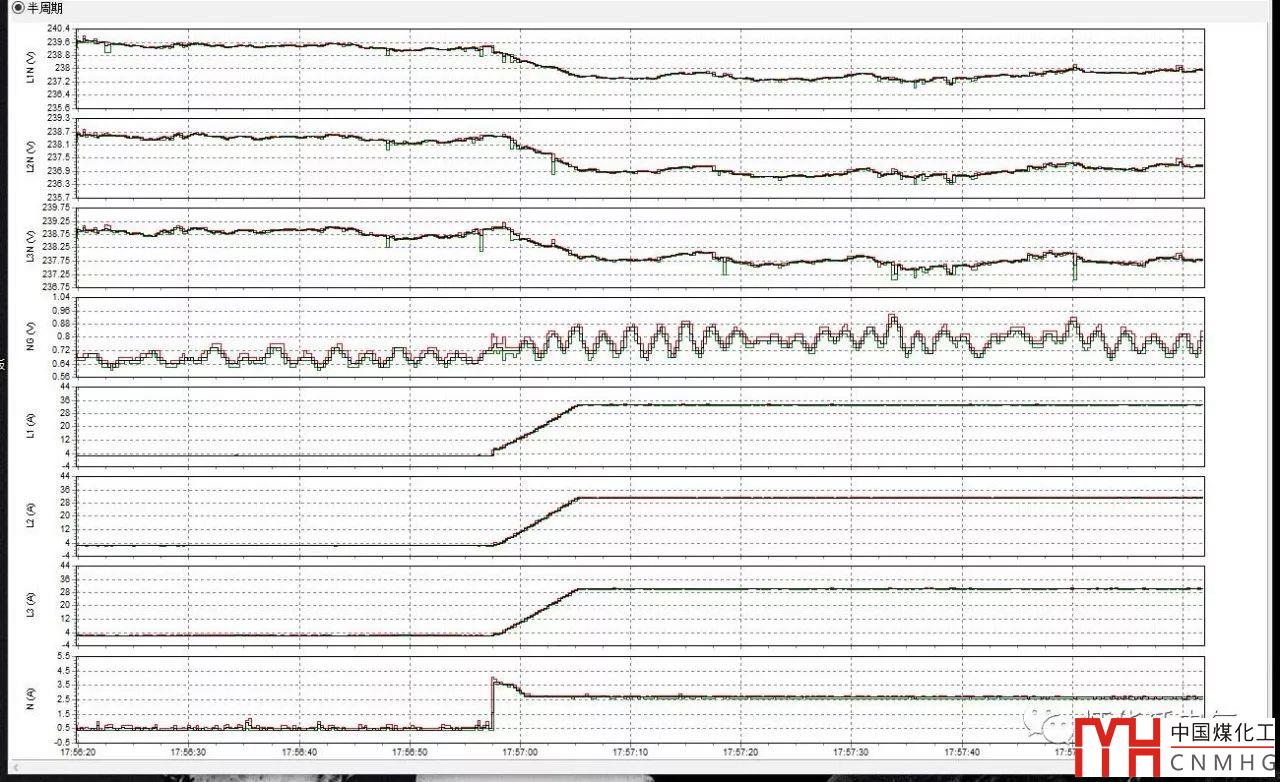This screenshot has height=782, width=1280.
Task: Click the 17:56:50 time axis label
Action: [x=409, y=752]
